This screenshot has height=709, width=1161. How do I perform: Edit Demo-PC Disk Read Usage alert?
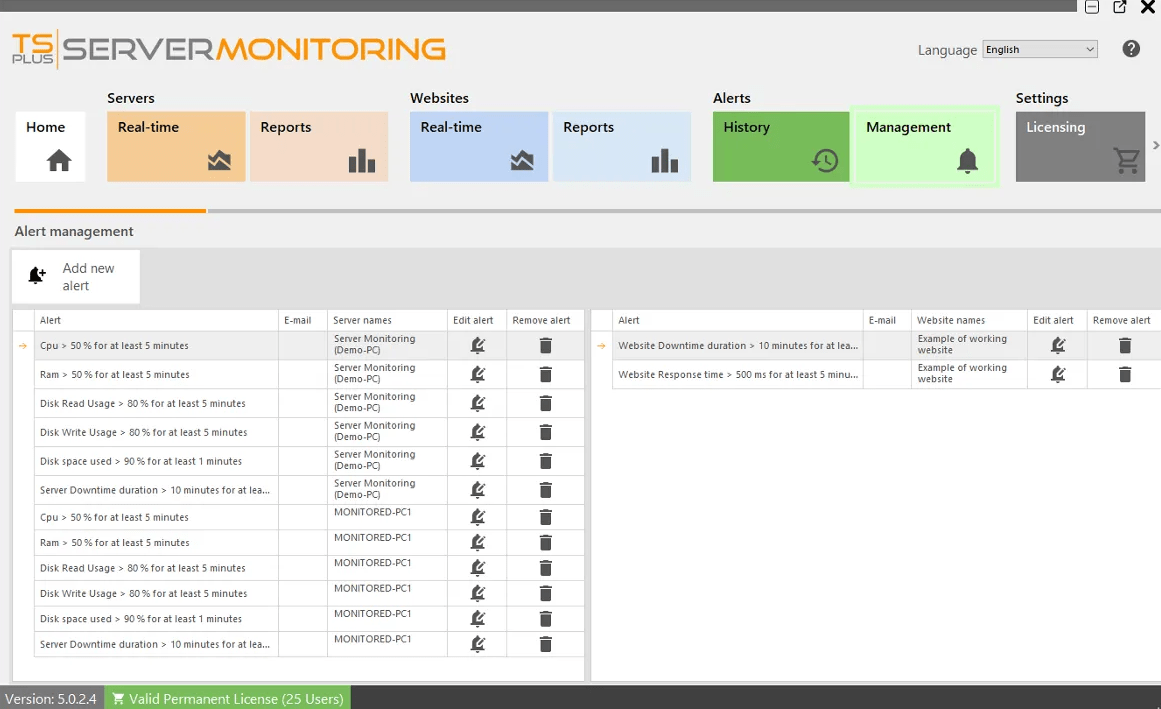[x=478, y=403]
